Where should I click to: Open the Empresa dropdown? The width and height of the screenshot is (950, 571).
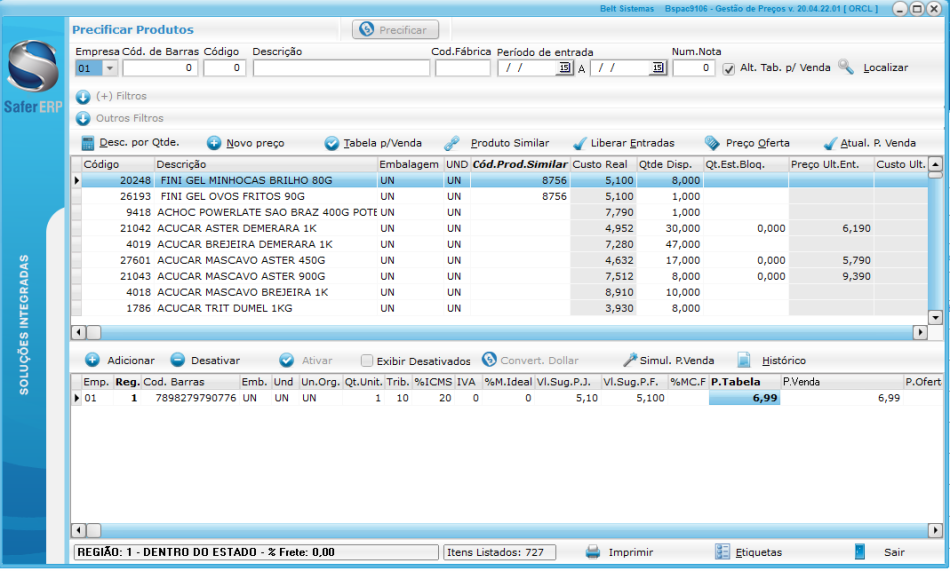pyautogui.click(x=109, y=68)
